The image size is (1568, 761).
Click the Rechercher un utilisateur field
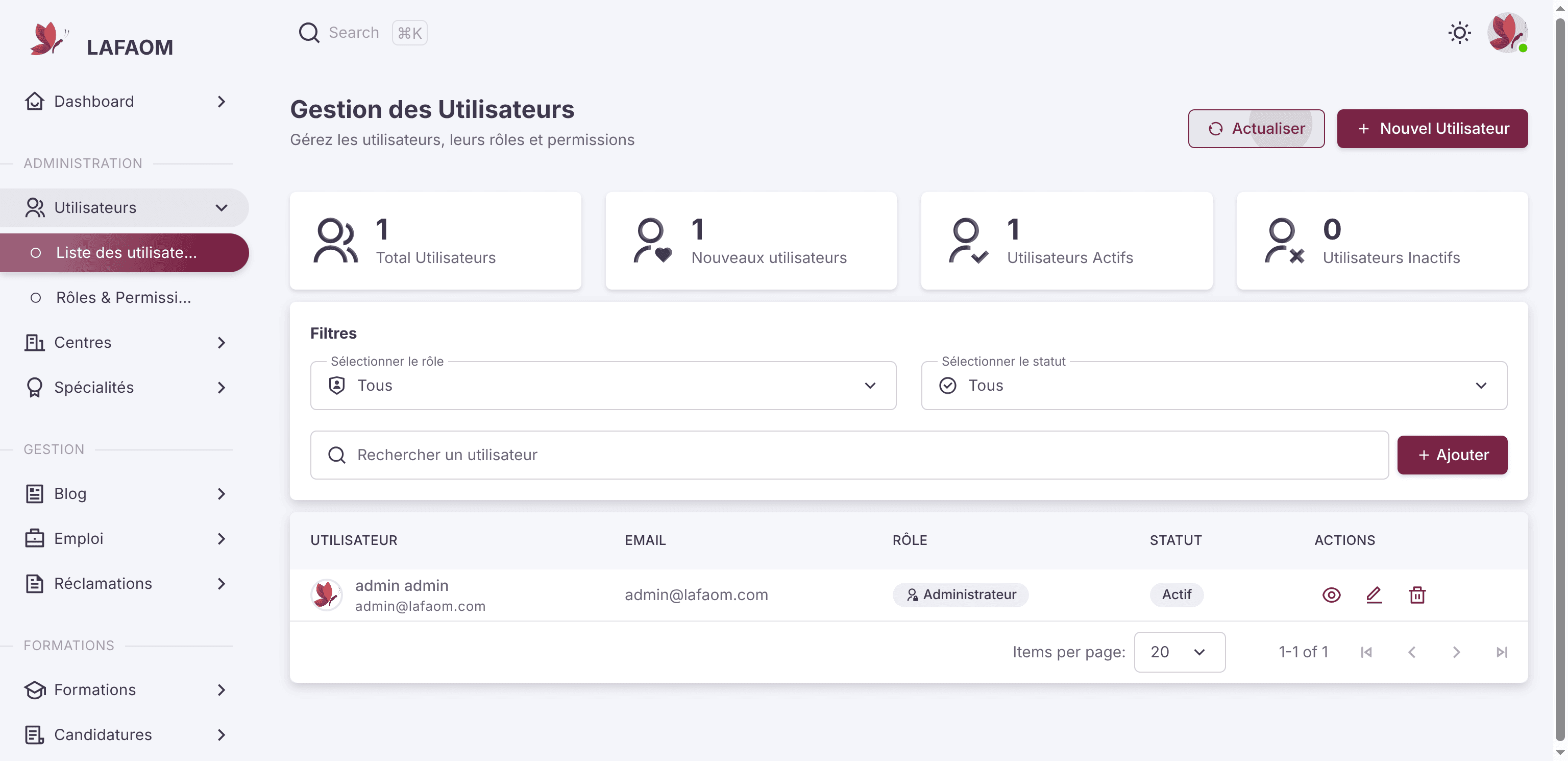pos(849,455)
